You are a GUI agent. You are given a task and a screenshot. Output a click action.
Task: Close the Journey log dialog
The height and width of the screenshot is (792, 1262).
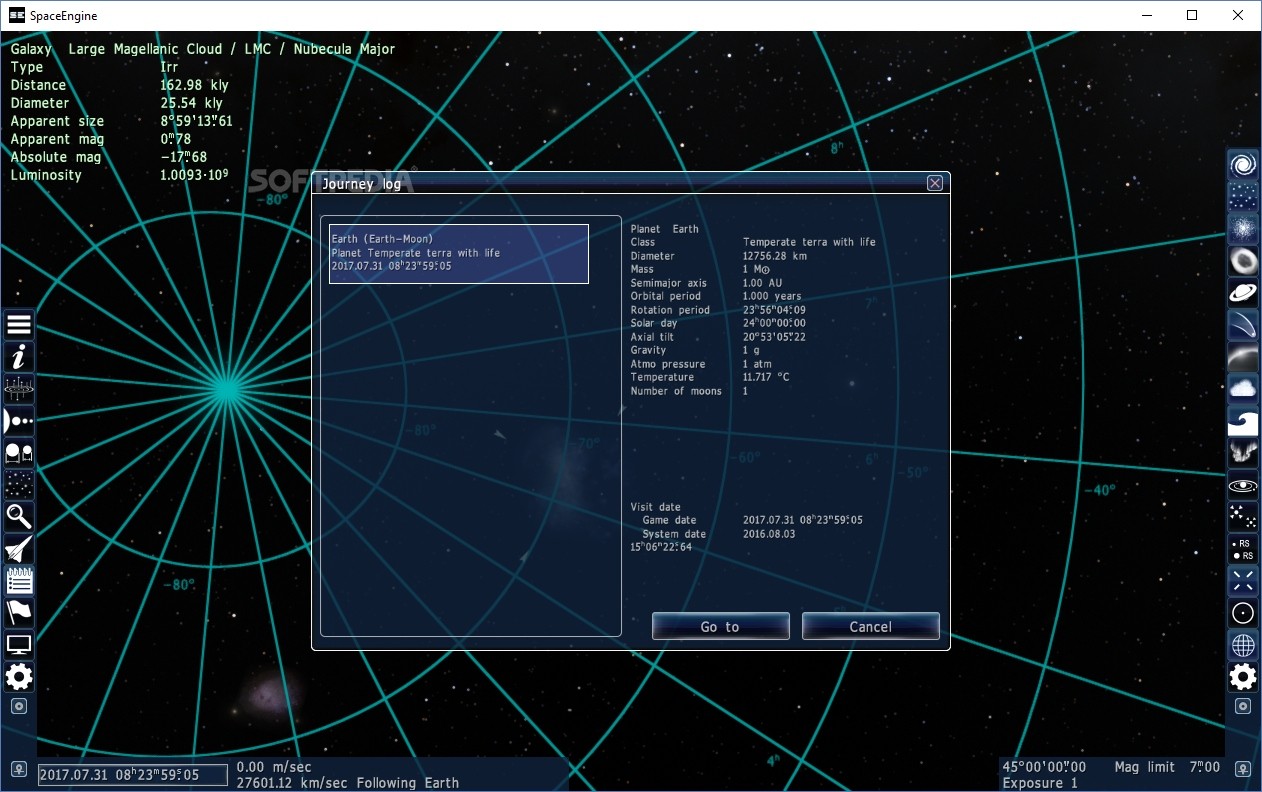935,183
